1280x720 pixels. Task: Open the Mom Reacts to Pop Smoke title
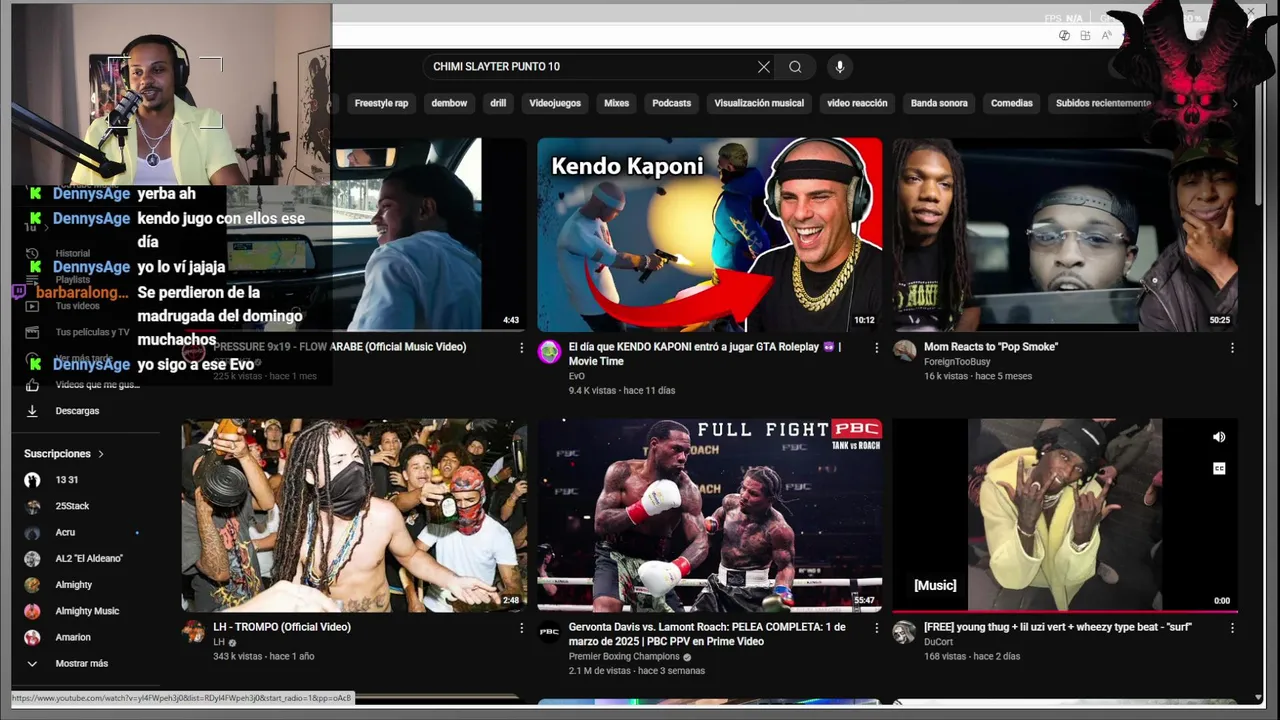991,347
